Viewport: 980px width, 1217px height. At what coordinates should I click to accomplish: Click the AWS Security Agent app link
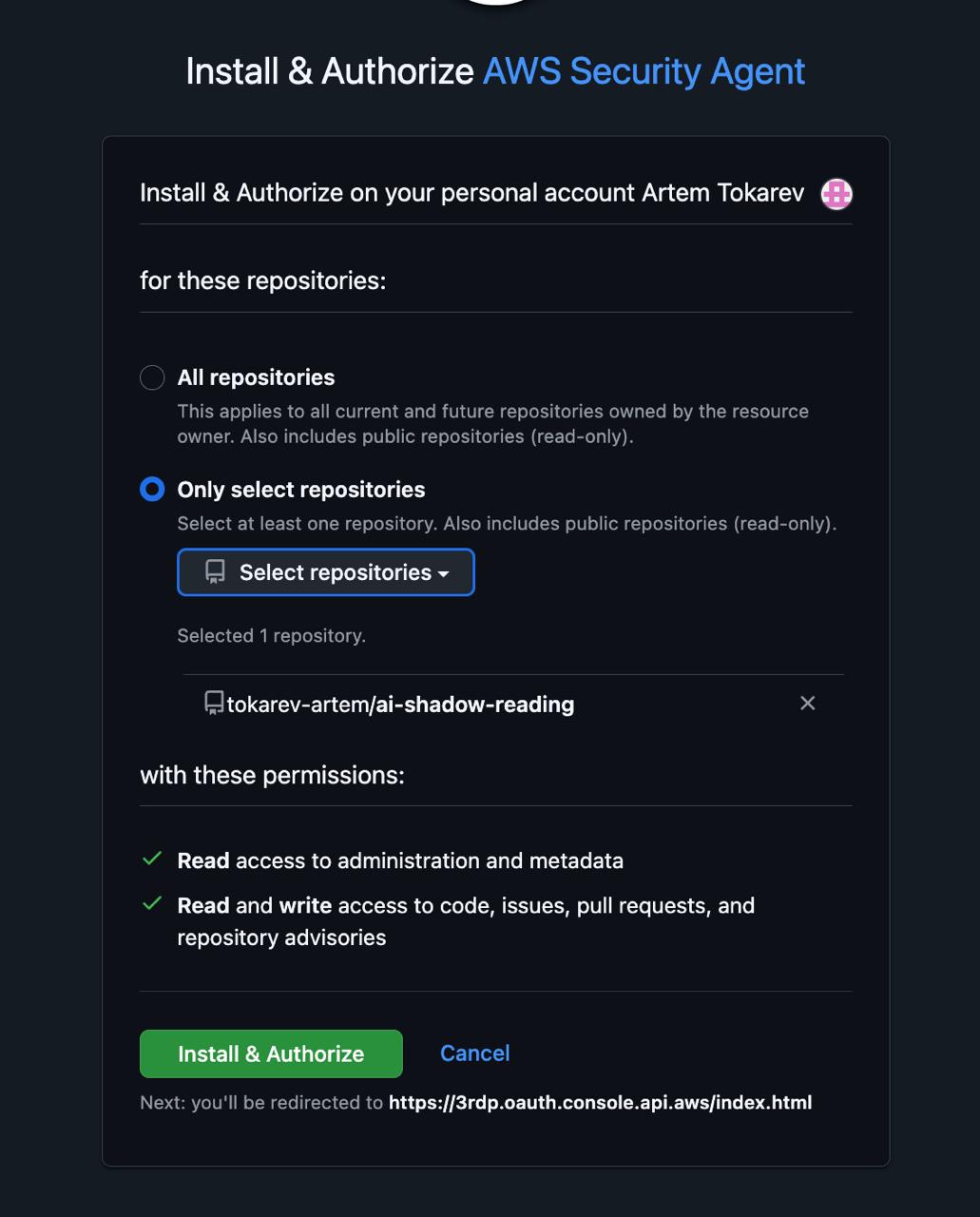tap(644, 71)
